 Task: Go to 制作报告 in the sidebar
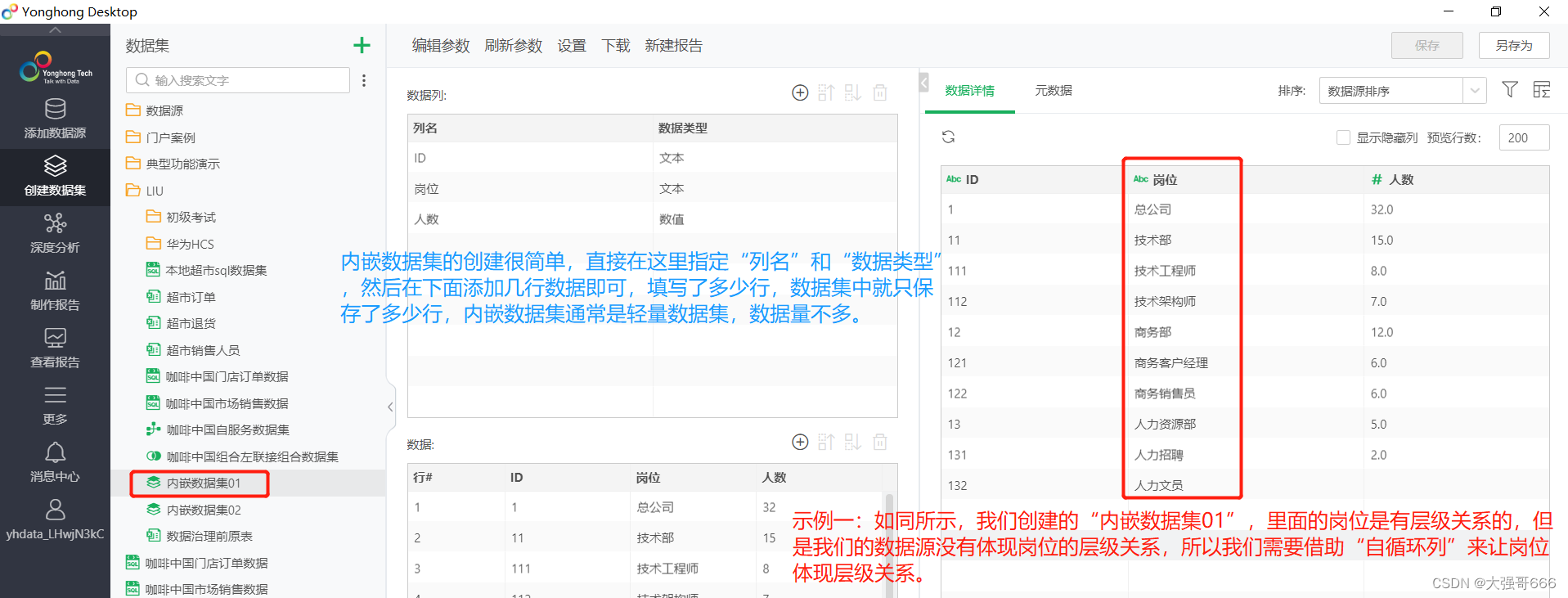tap(55, 291)
